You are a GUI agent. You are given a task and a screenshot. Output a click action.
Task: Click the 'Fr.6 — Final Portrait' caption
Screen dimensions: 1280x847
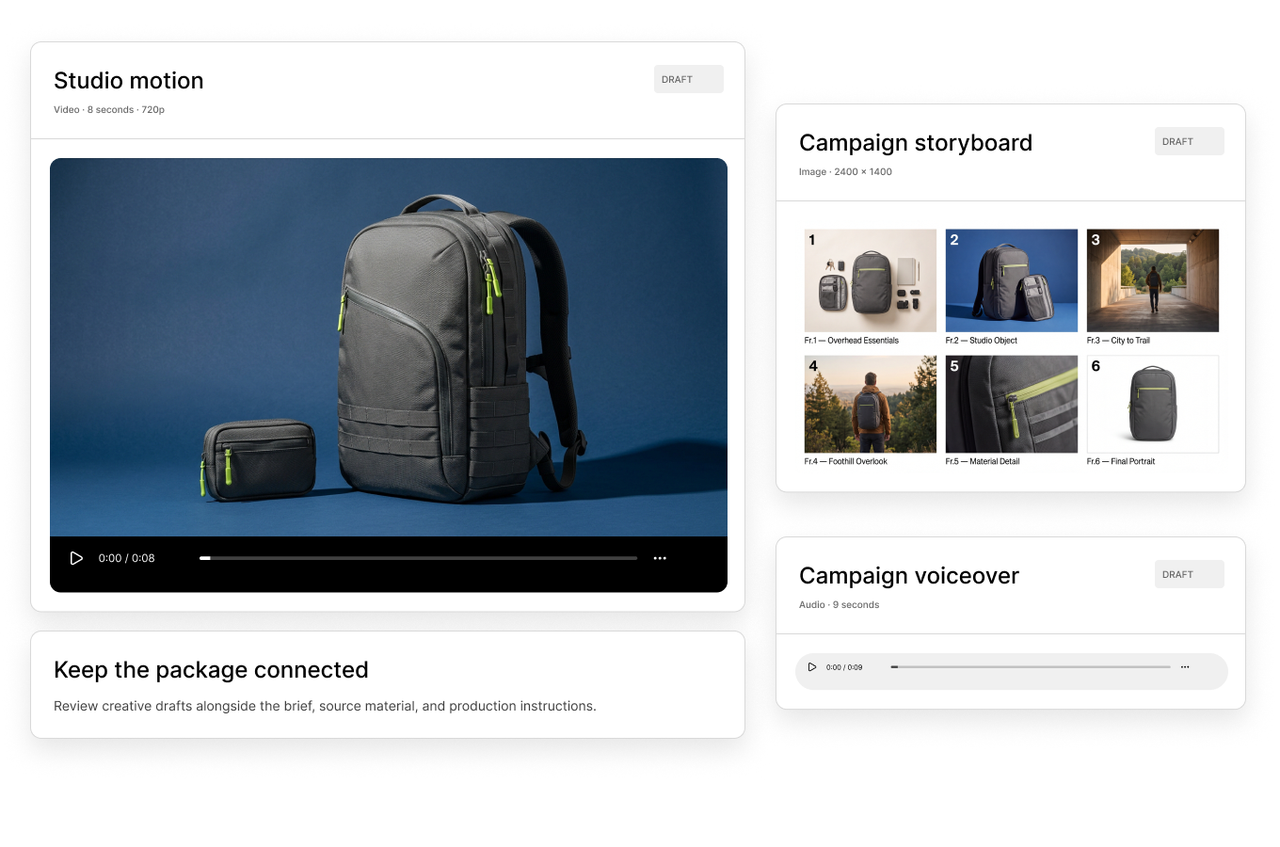1121,462
